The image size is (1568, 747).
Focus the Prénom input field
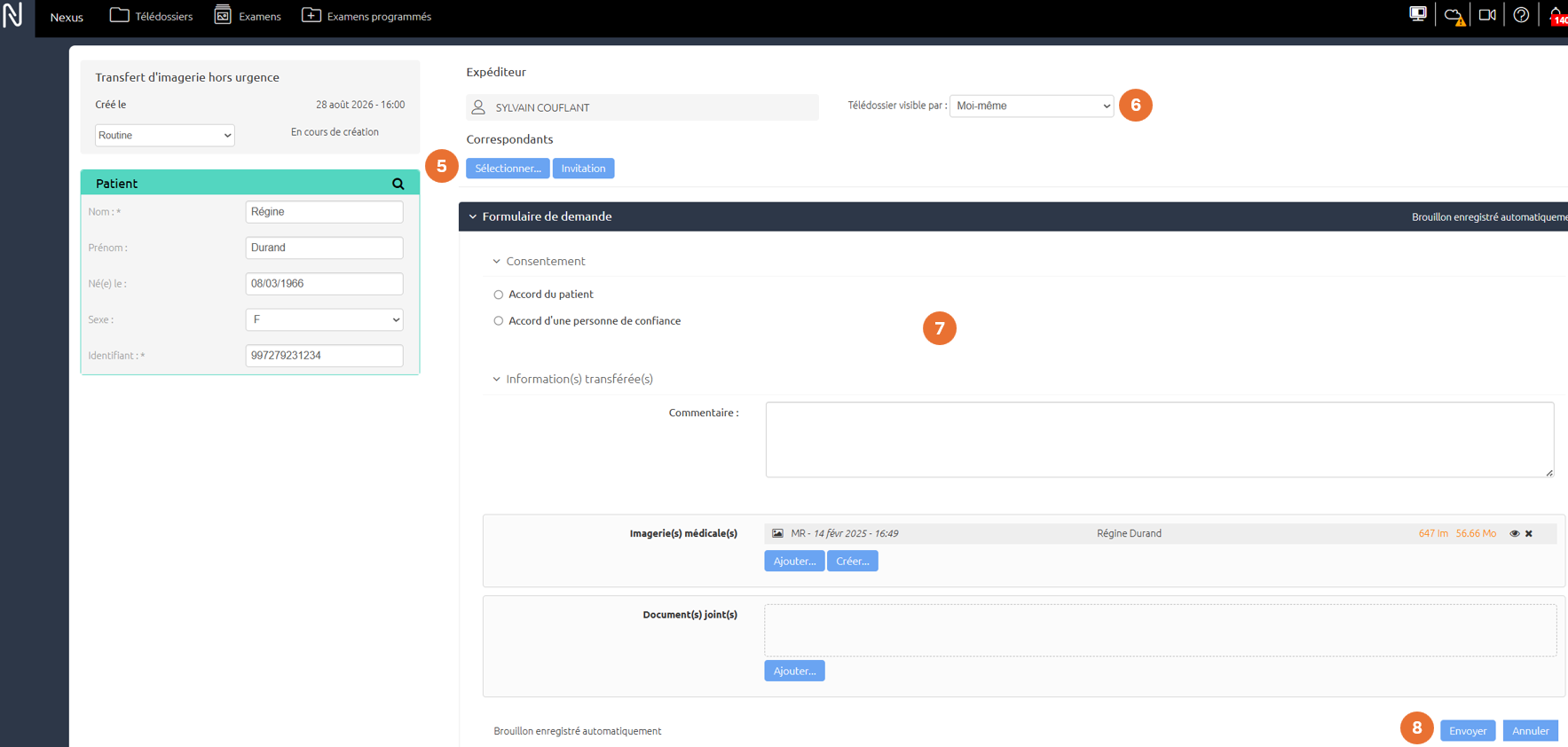tap(324, 248)
